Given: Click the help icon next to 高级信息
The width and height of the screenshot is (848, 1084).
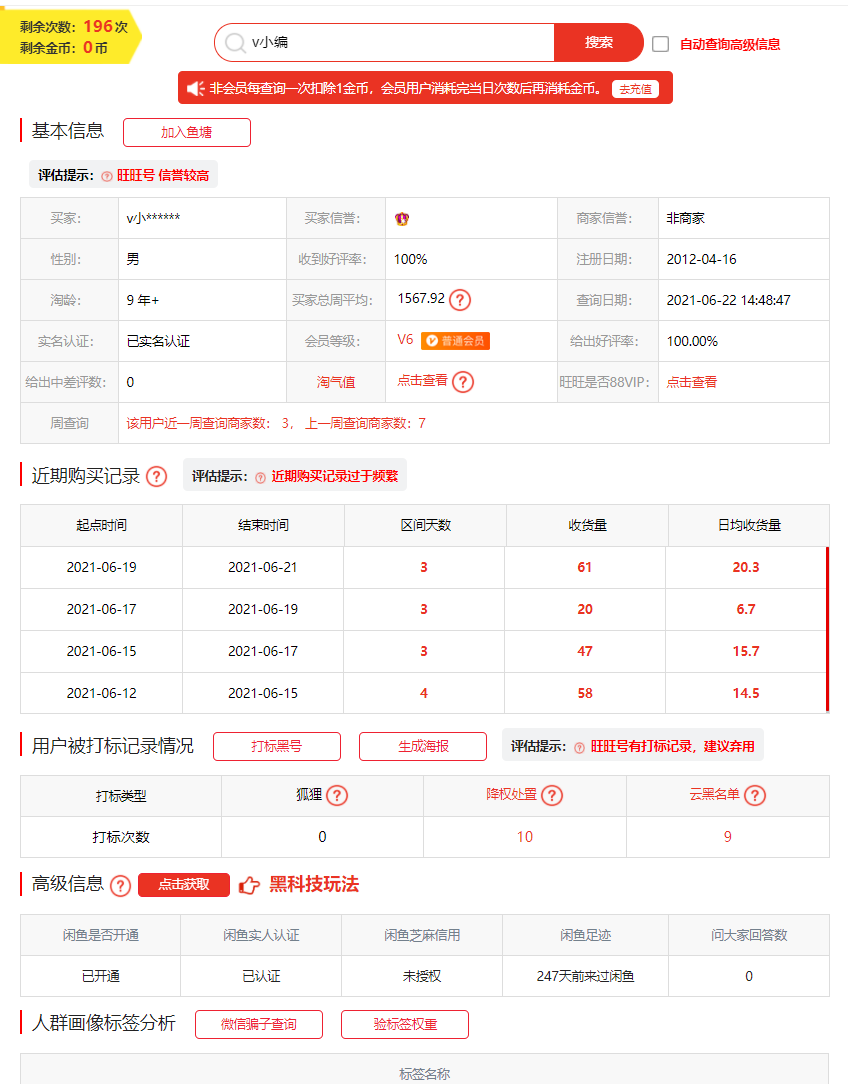Looking at the screenshot, I should point(120,885).
